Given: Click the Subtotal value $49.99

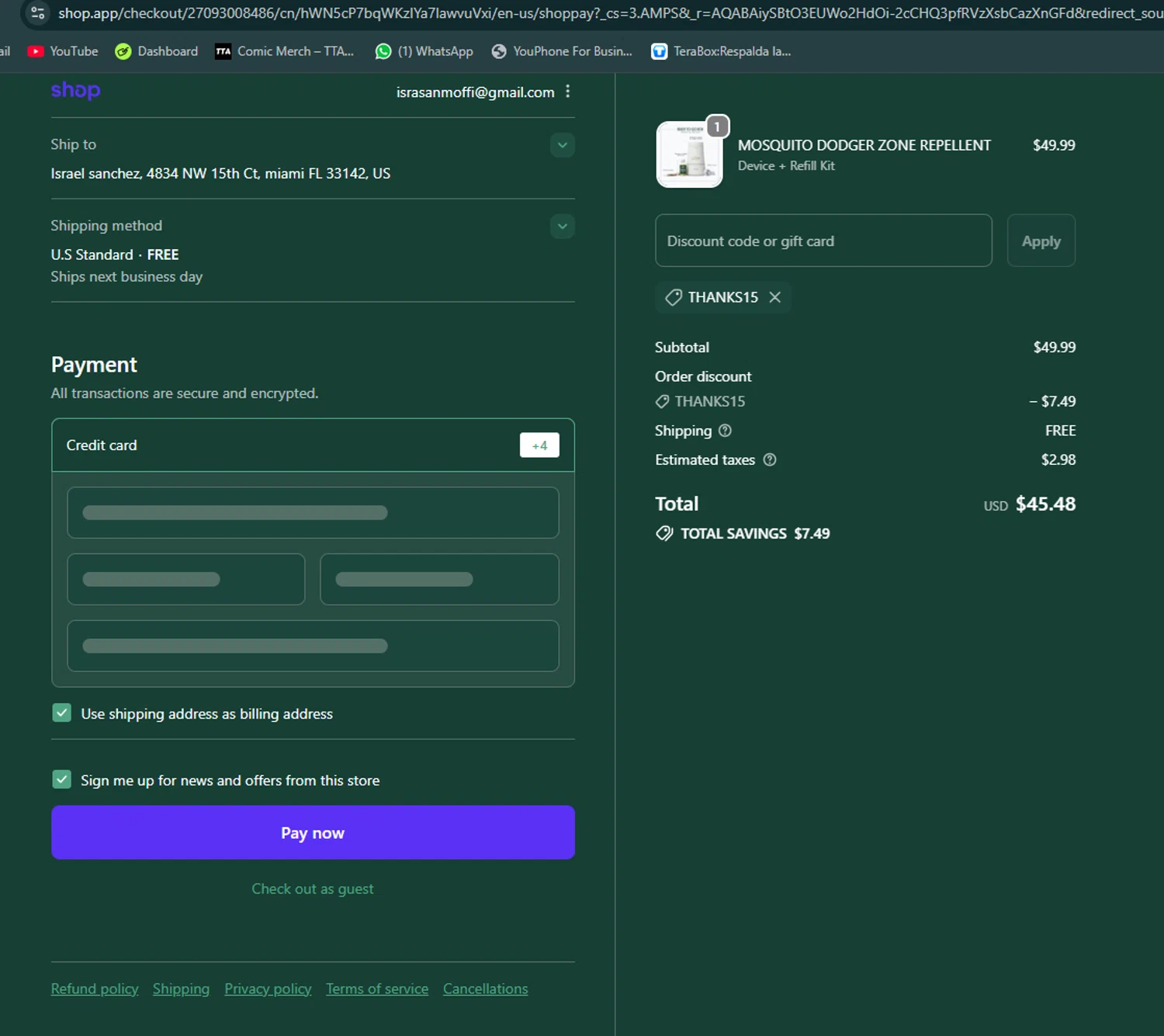Looking at the screenshot, I should pyautogui.click(x=1054, y=347).
